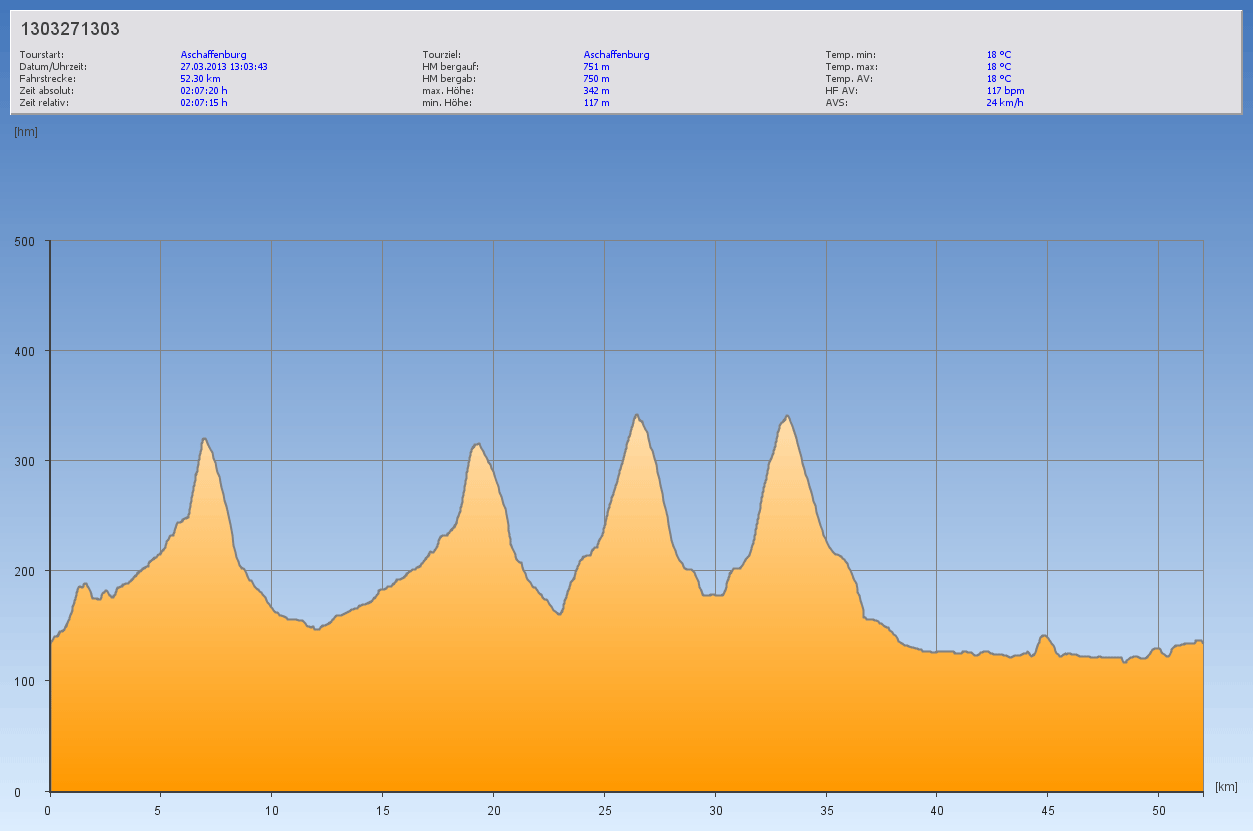This screenshot has width=1253, height=831.
Task: Click the max. Höhe value 342 m
Action: click(x=596, y=90)
